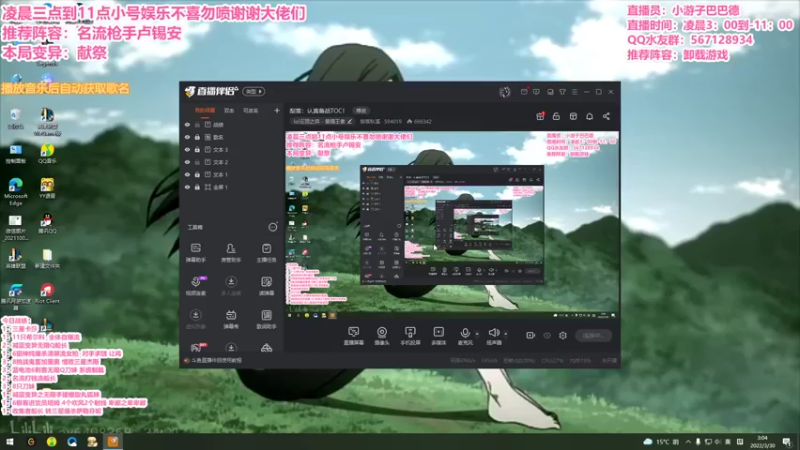Open the 主播任务 tool

point(266,252)
